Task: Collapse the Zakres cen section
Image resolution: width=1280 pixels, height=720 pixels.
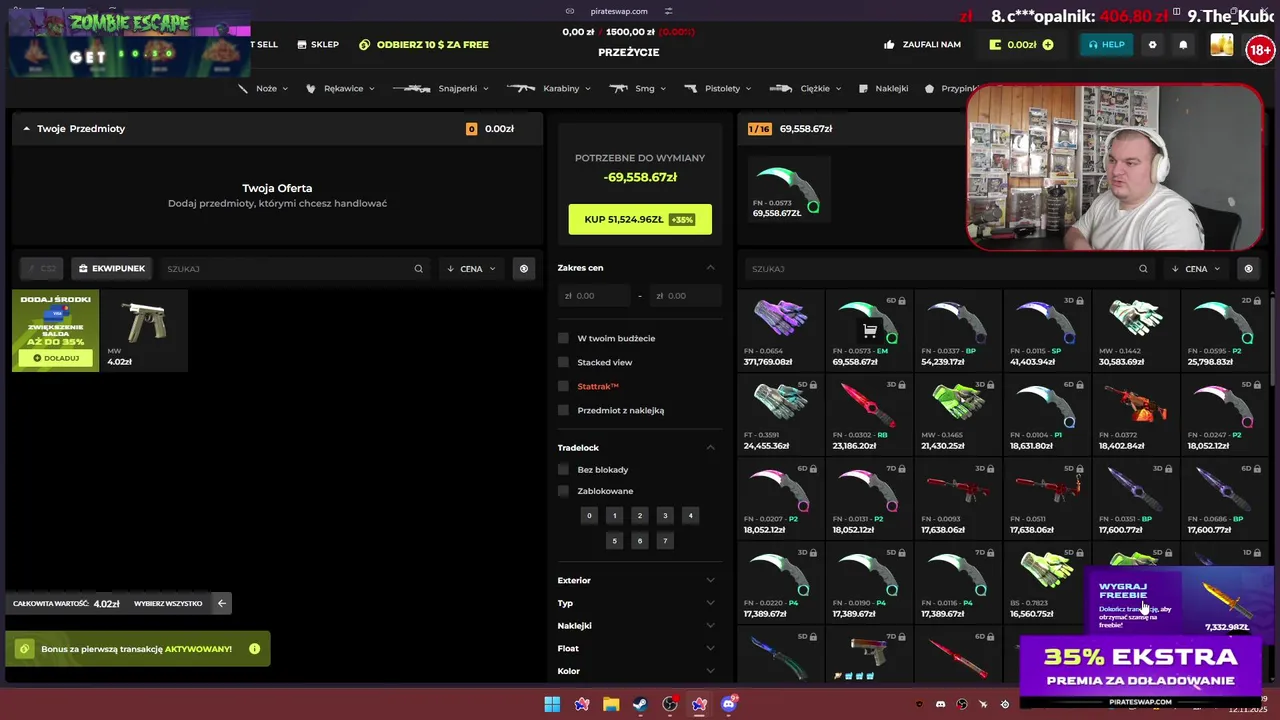Action: (711, 268)
